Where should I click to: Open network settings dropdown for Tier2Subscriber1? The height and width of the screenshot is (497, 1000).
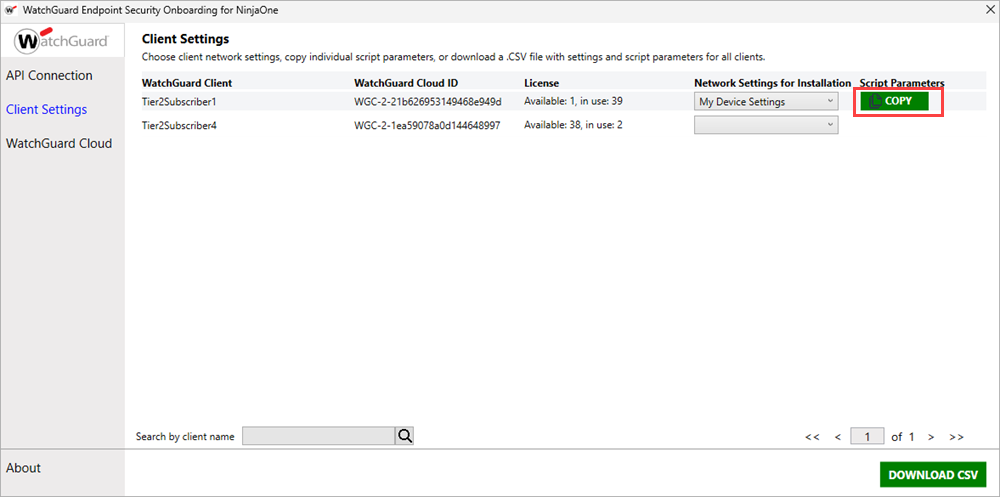pyautogui.click(x=766, y=101)
